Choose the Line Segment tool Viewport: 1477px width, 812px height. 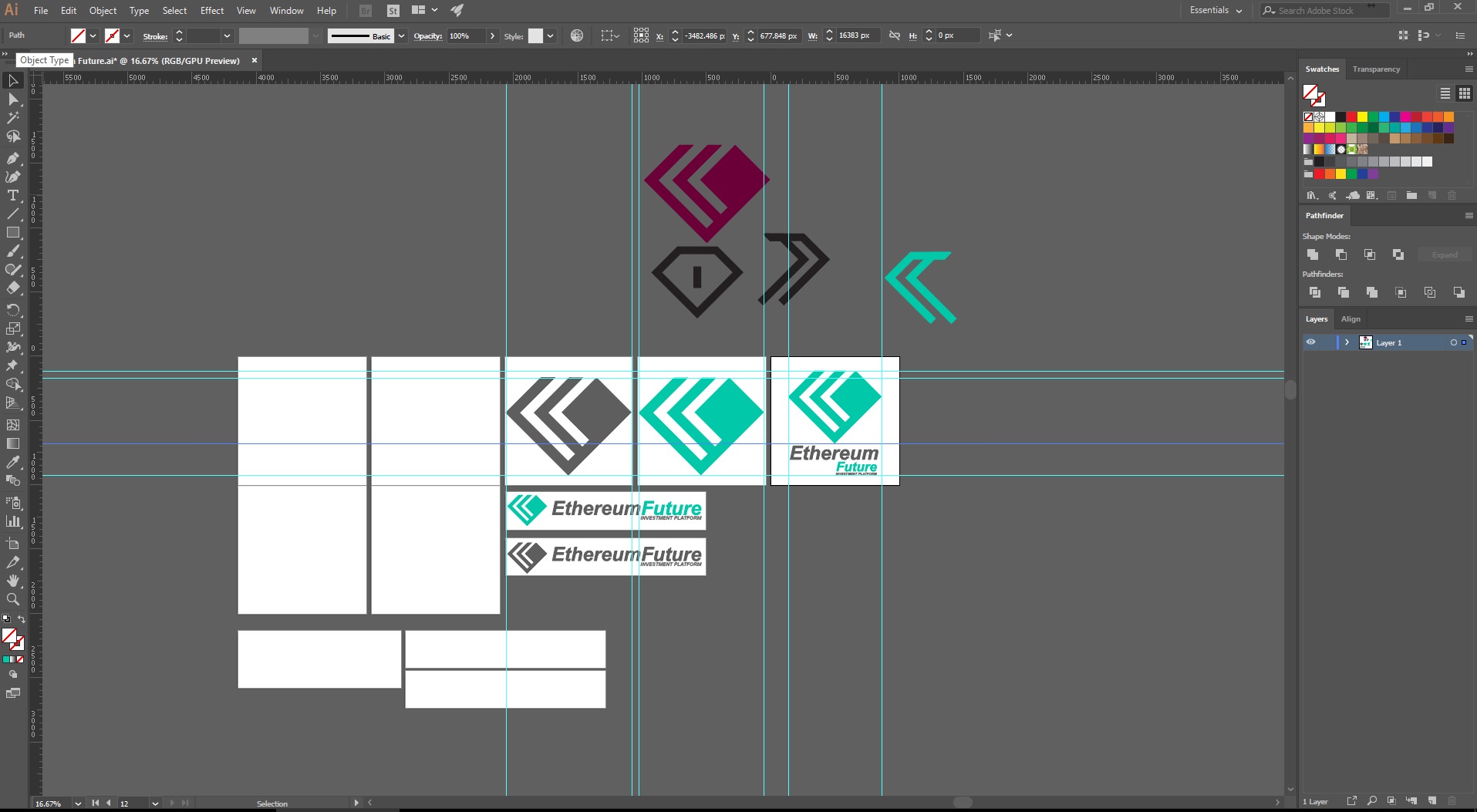tap(13, 214)
